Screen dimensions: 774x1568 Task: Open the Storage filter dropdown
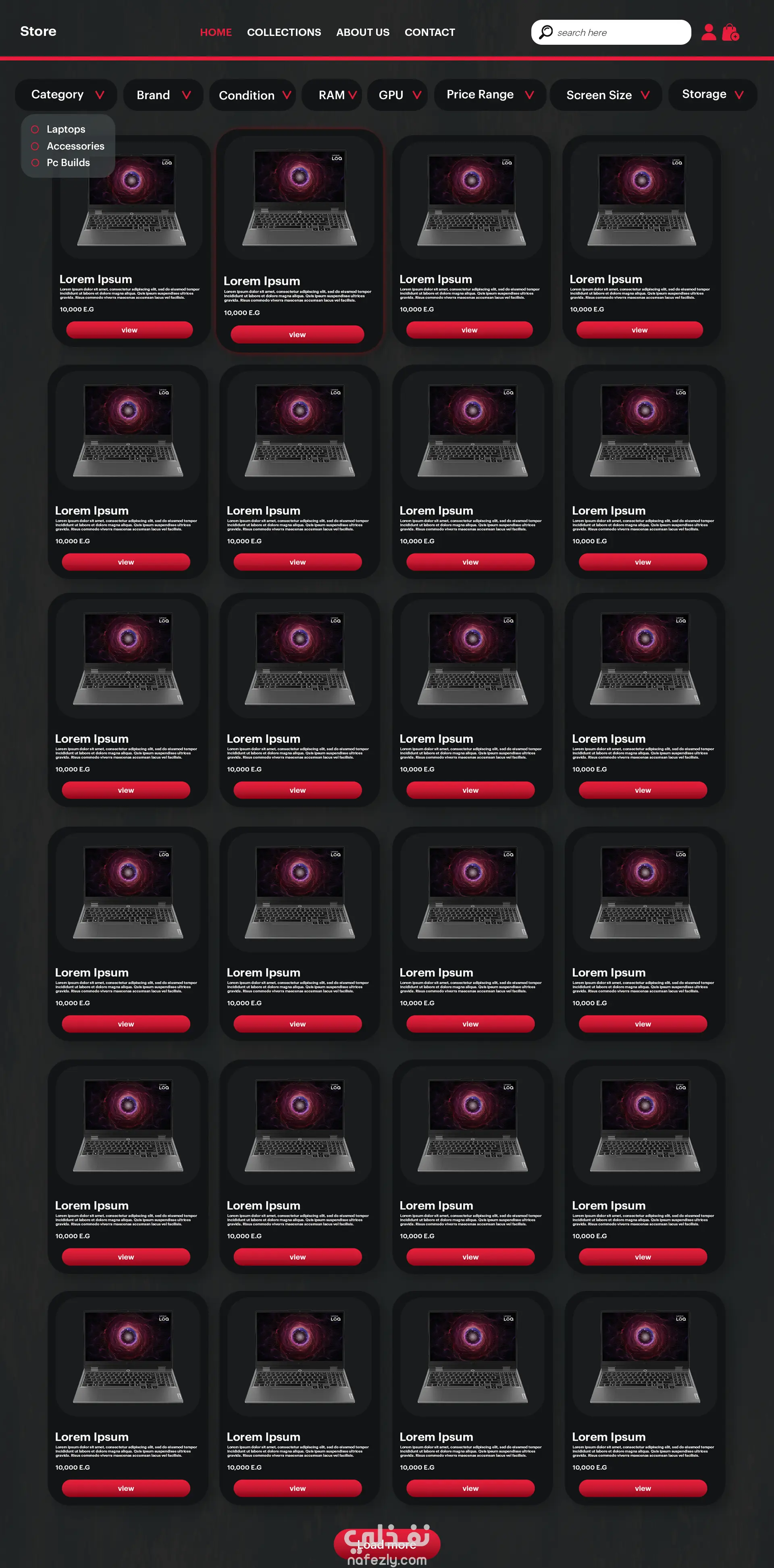pyautogui.click(x=712, y=95)
